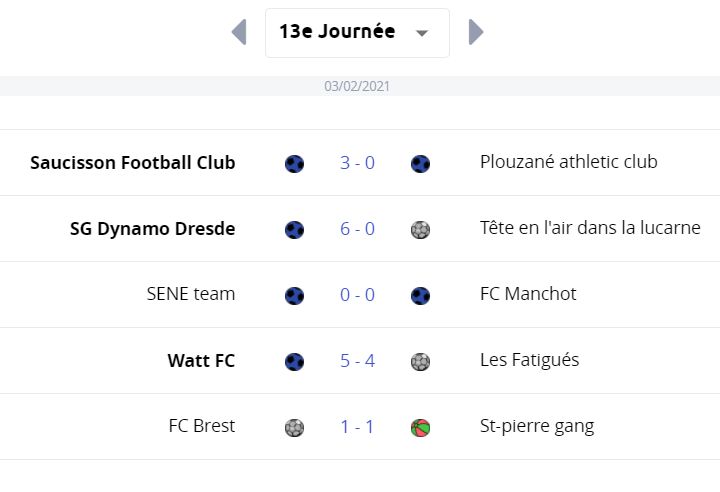Open the 0 - 0 match score
Image resolution: width=720 pixels, height=492 pixels.
pyautogui.click(x=357, y=295)
